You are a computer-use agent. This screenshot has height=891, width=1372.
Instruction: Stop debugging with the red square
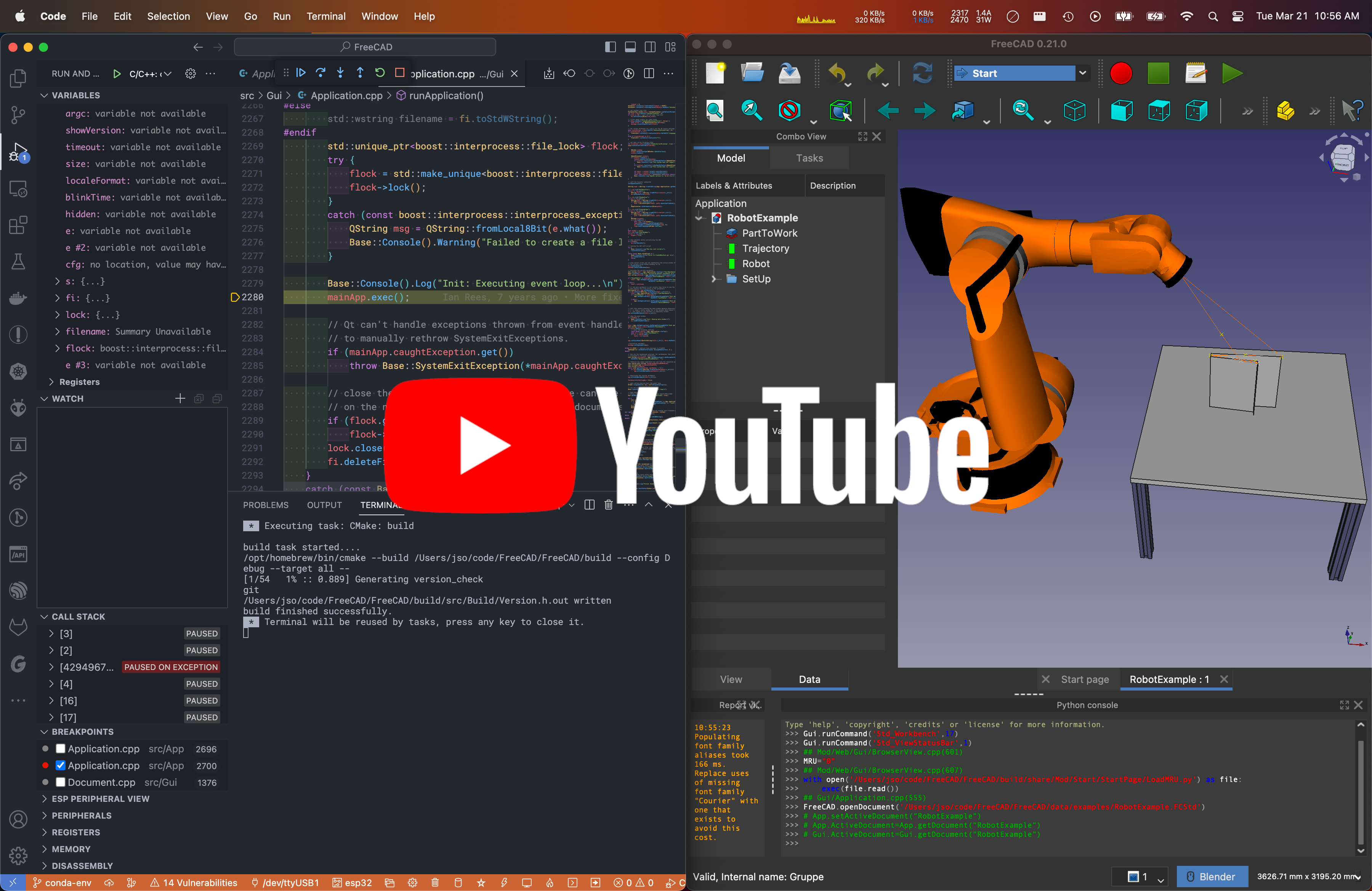(x=399, y=73)
